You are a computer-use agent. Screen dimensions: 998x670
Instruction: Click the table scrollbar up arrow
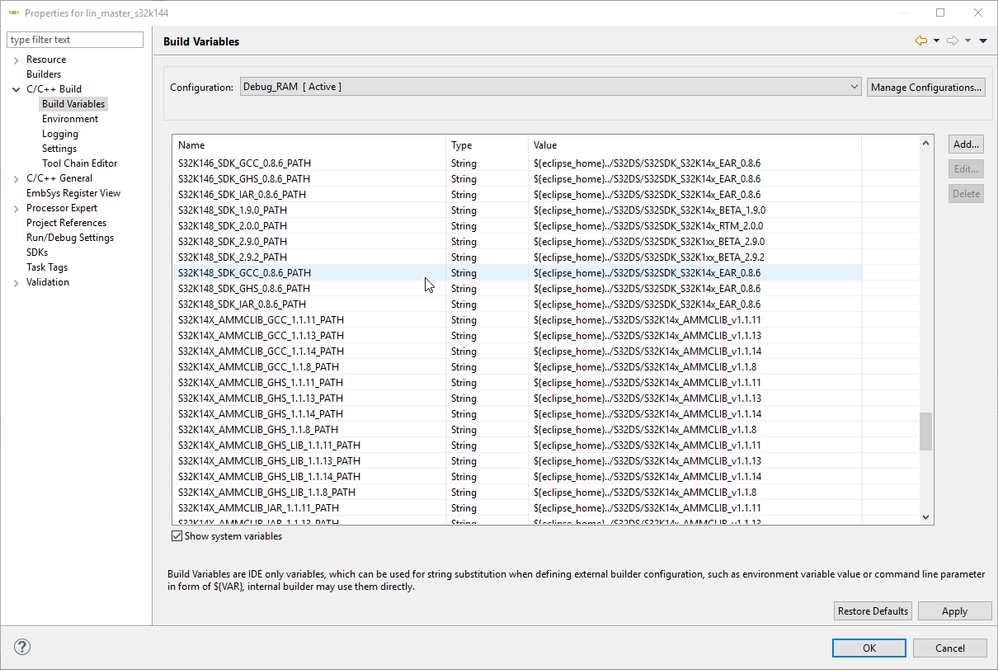[x=925, y=143]
